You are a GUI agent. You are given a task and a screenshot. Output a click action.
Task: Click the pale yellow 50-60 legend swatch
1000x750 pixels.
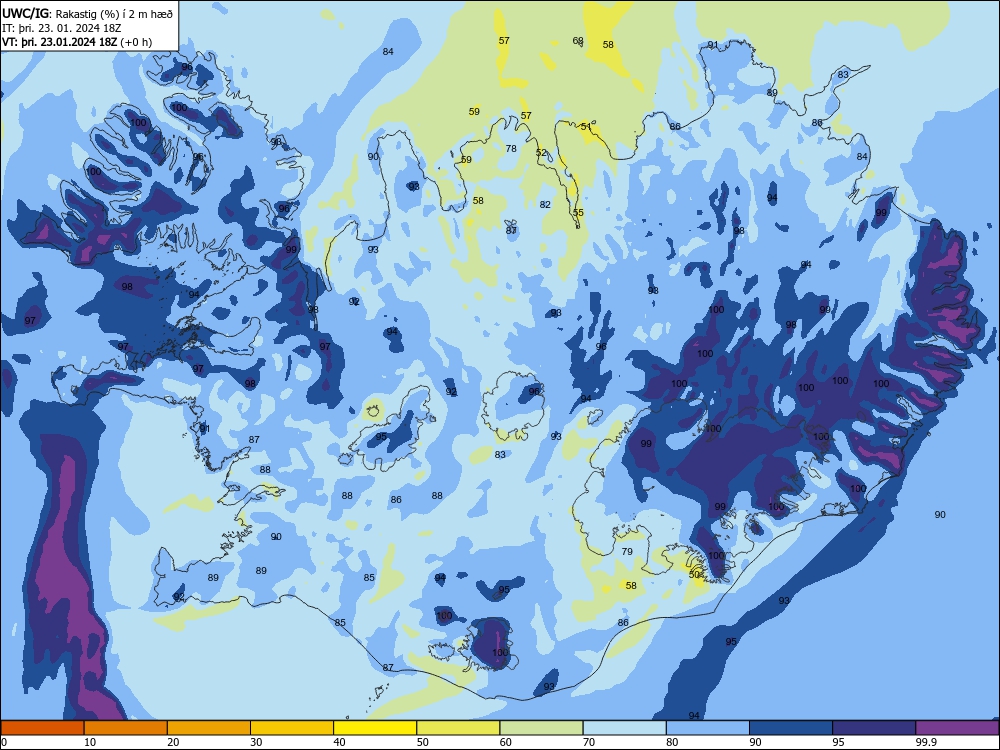pyautogui.click(x=458, y=728)
